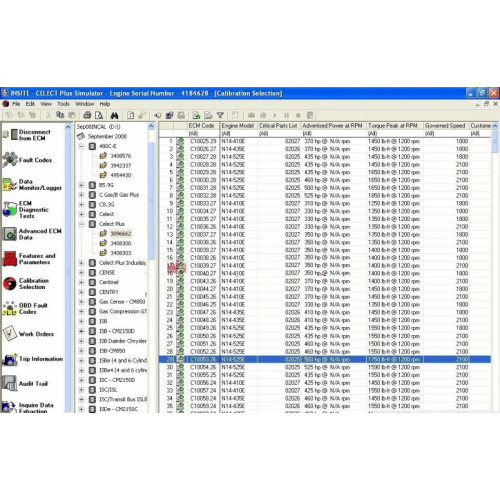Sort by Advertised Power at RPM header
The width and height of the screenshot is (500, 500).
click(333, 126)
